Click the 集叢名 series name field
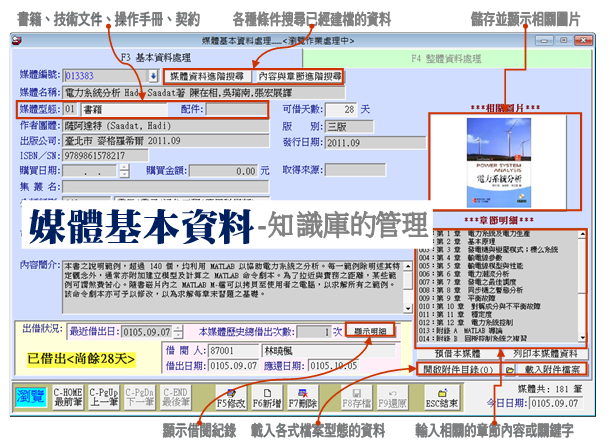This screenshot has width=610, height=444. [x=166, y=186]
